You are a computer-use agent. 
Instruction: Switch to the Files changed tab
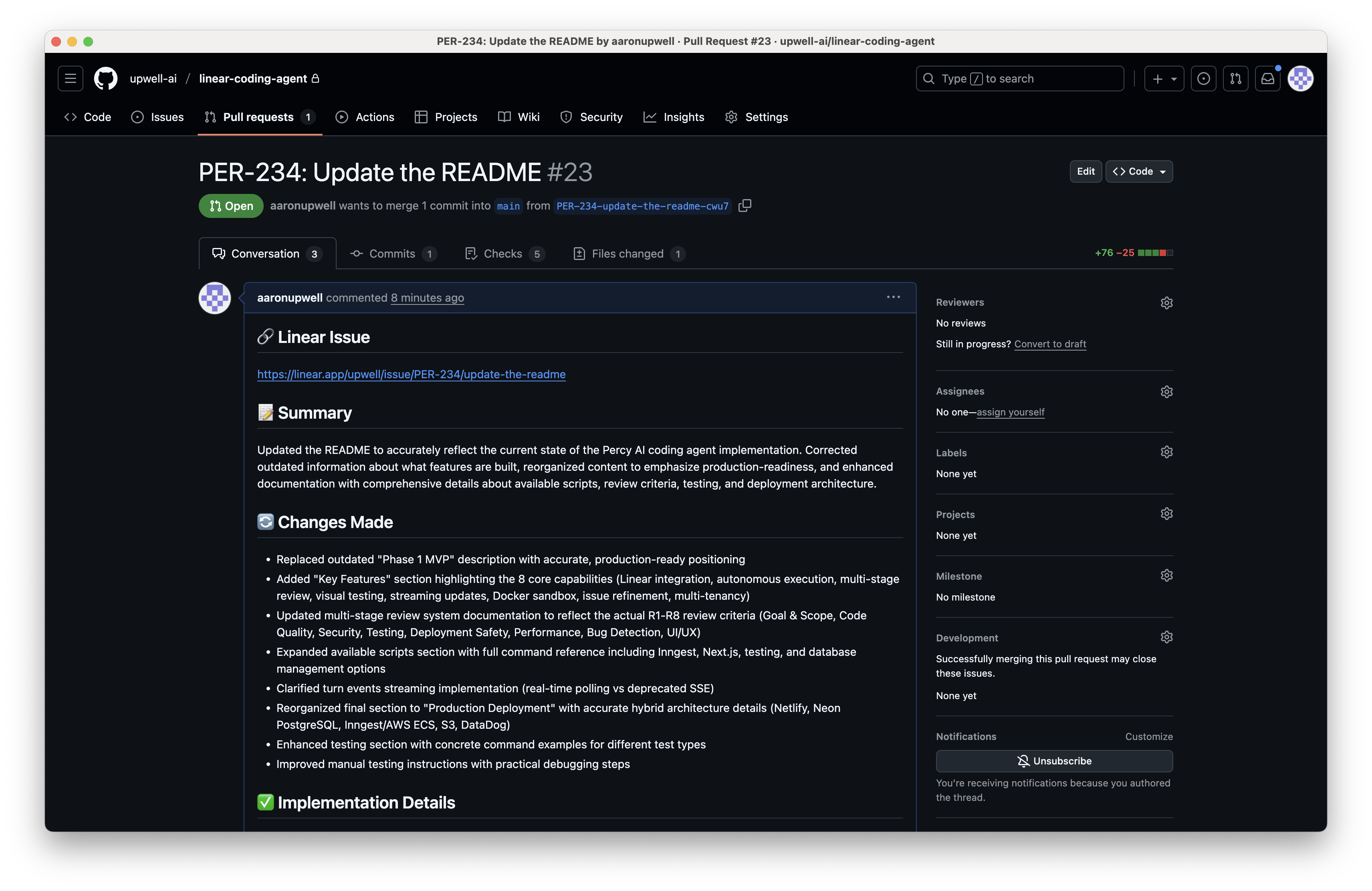point(628,254)
